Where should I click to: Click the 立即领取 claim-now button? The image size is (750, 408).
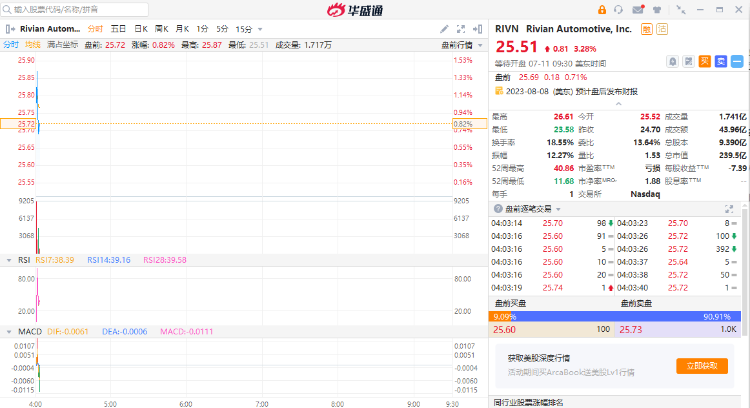point(702,366)
